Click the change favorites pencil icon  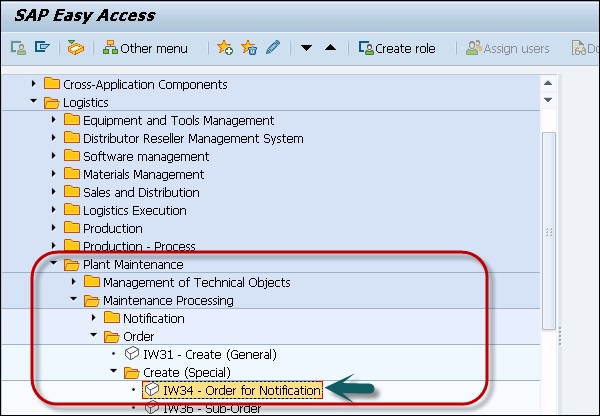coord(273,48)
